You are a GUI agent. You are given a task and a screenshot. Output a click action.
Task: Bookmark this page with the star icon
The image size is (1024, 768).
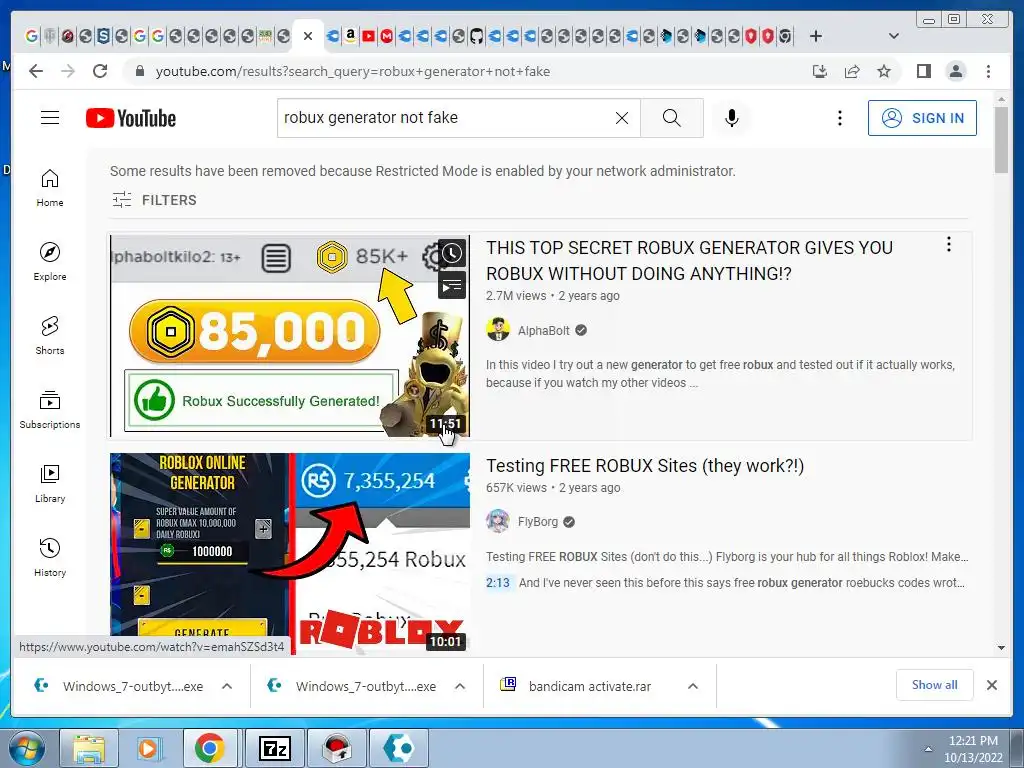tap(884, 71)
